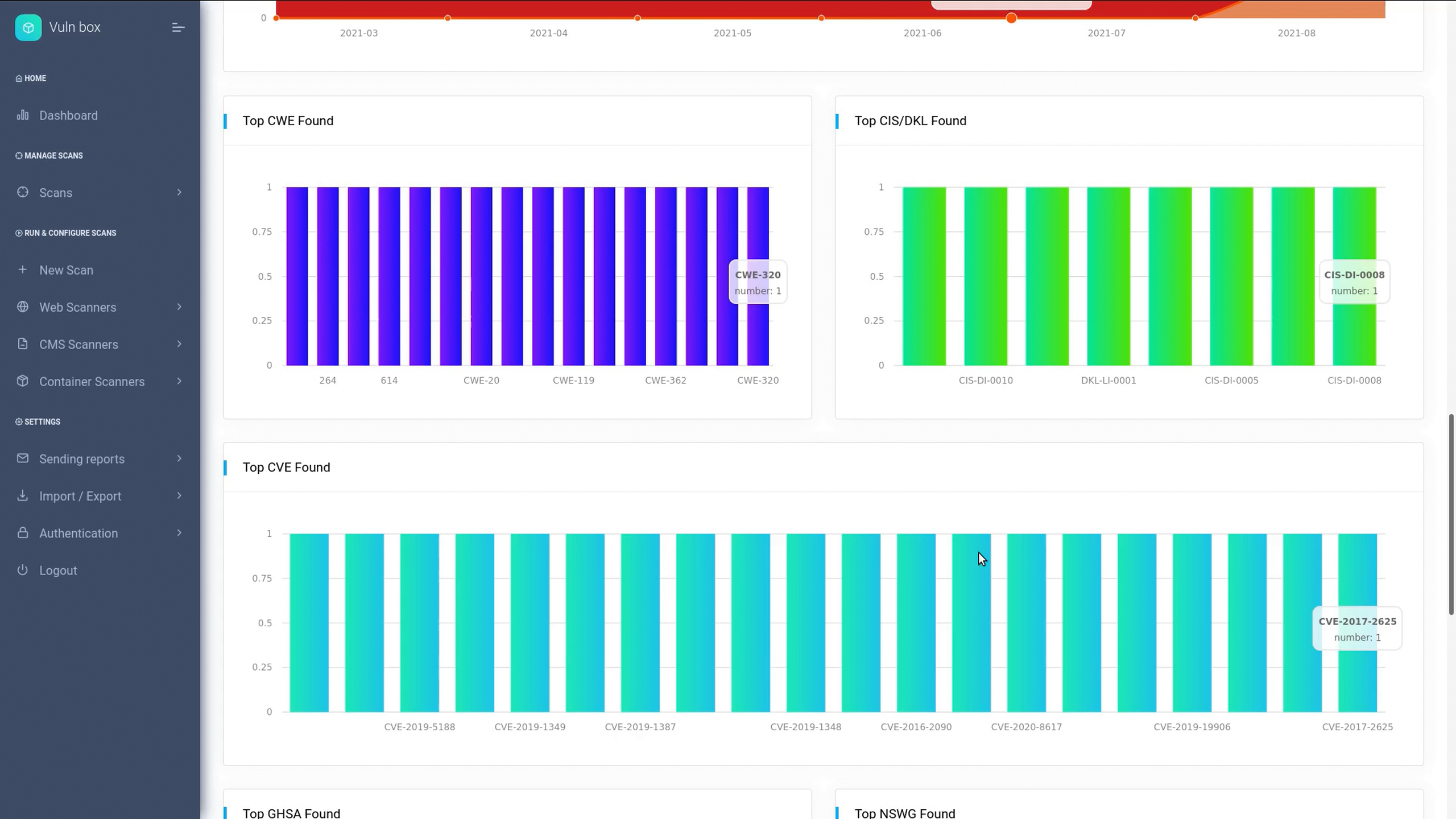1456x819 pixels.
Task: Expand the Sending reports chevron
Action: [179, 458]
